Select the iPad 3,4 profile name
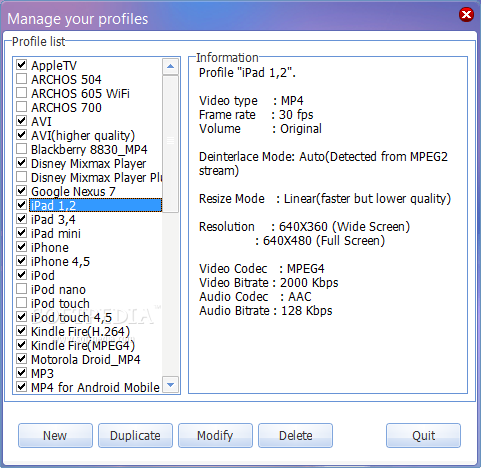Viewport: 481px width, 468px height. 53,220
